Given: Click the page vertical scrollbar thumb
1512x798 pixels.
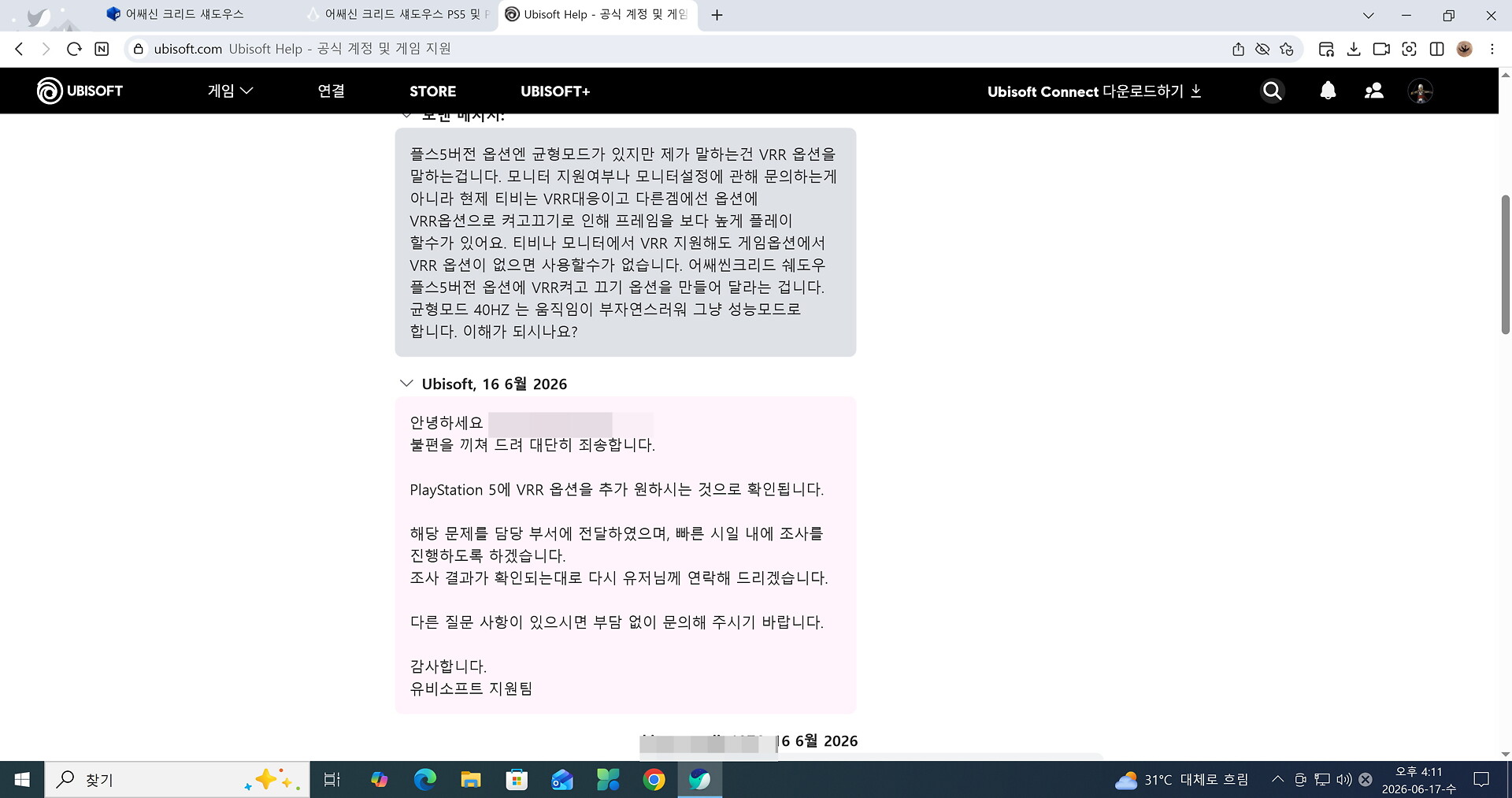Looking at the screenshot, I should click(1505, 264).
